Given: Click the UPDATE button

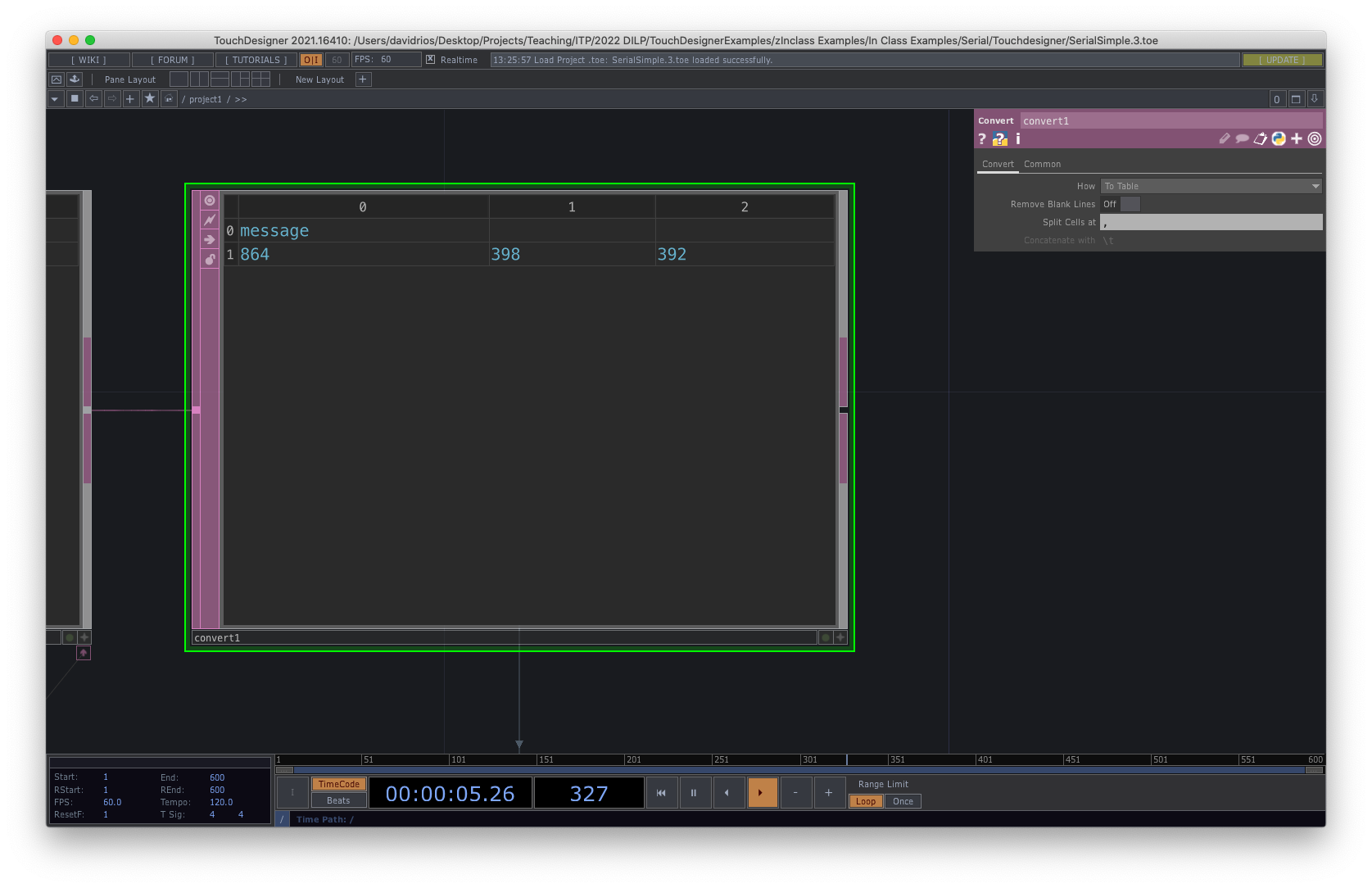Looking at the screenshot, I should pyautogui.click(x=1282, y=60).
